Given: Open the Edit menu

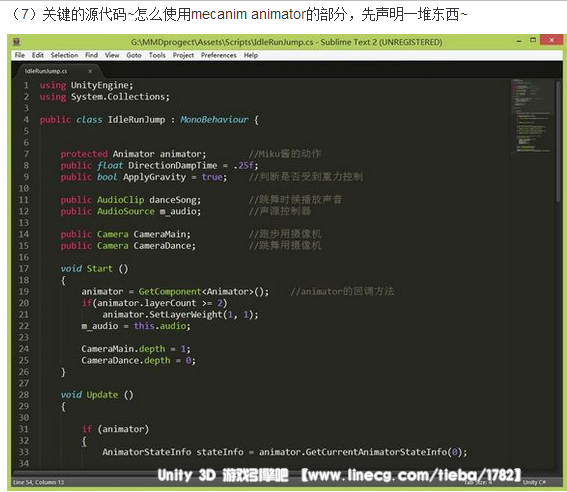Looking at the screenshot, I should click(38, 55).
